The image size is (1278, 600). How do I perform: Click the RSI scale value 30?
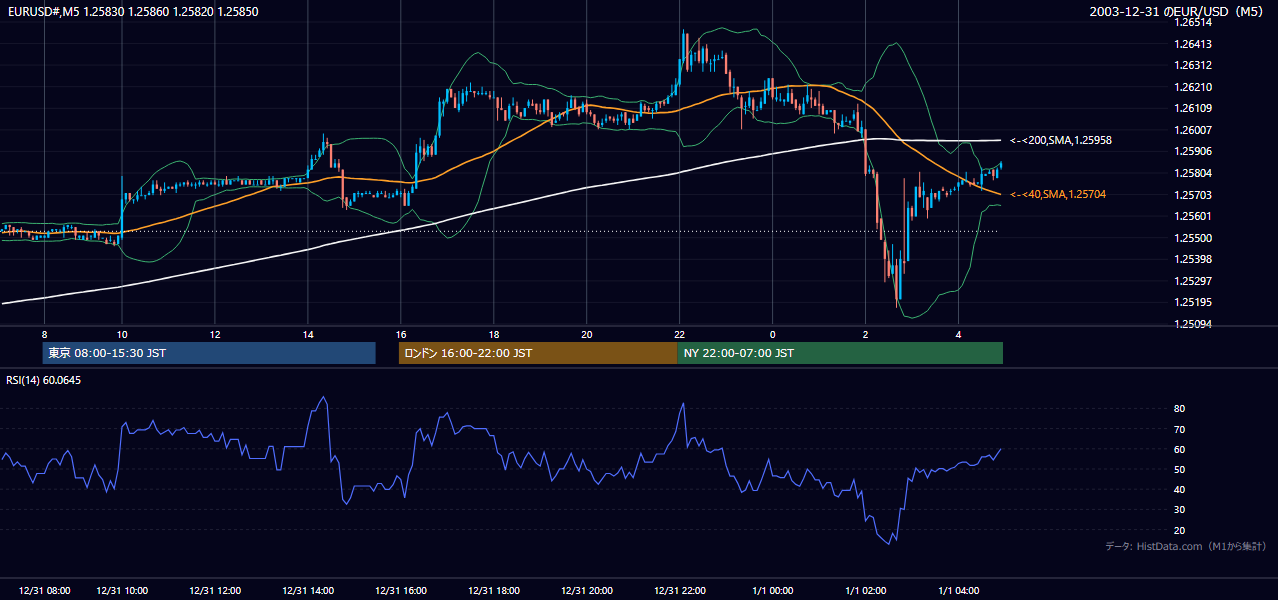pos(1180,510)
